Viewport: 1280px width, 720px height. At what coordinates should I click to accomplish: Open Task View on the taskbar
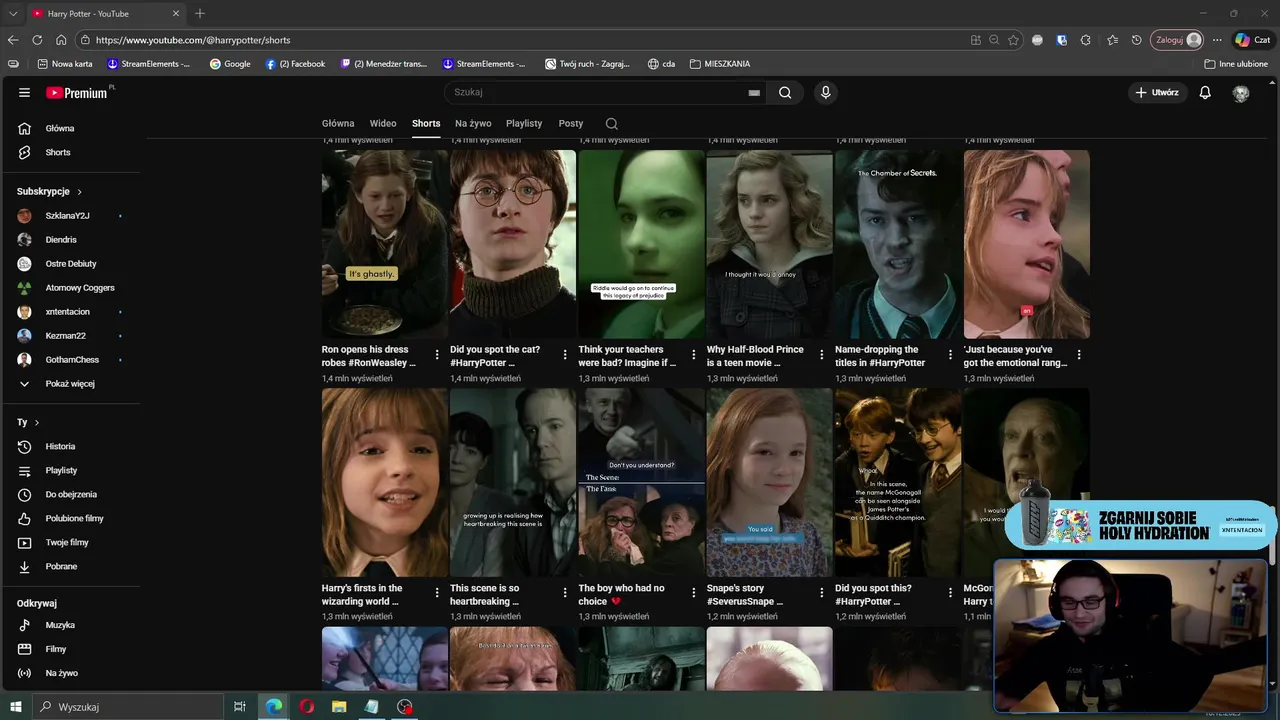click(x=240, y=707)
